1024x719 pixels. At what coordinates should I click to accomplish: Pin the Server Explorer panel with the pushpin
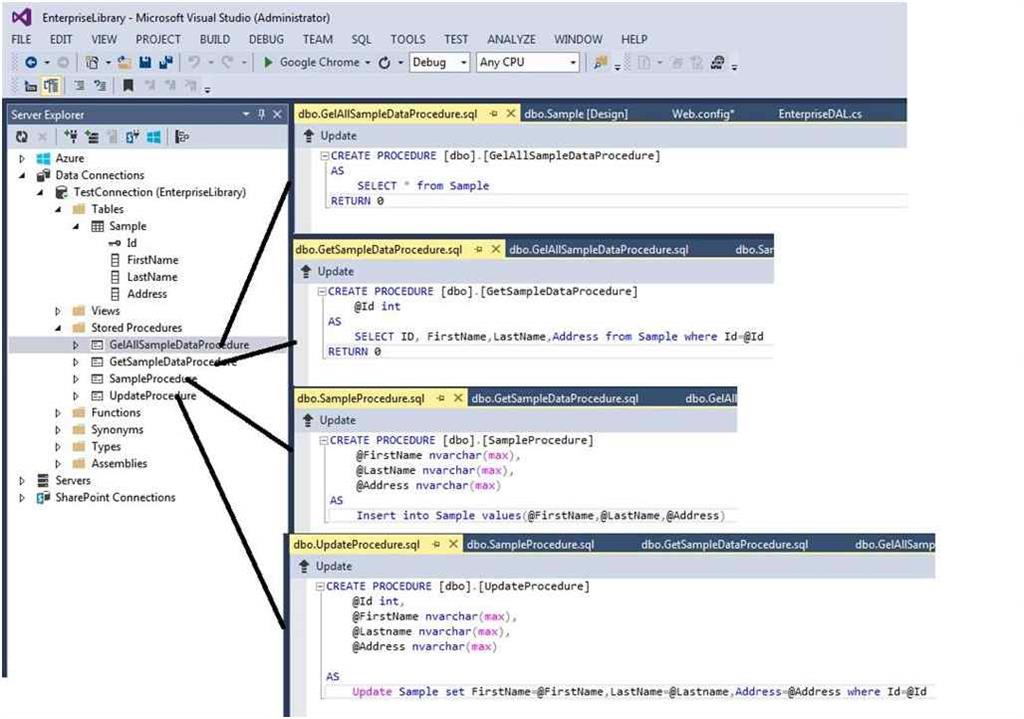261,114
